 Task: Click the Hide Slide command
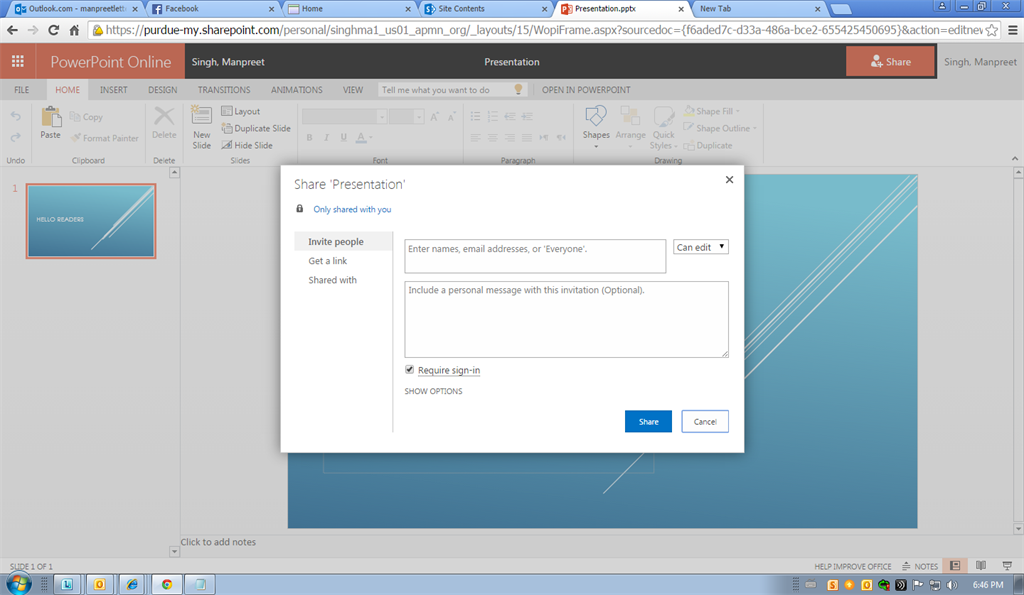(x=247, y=145)
